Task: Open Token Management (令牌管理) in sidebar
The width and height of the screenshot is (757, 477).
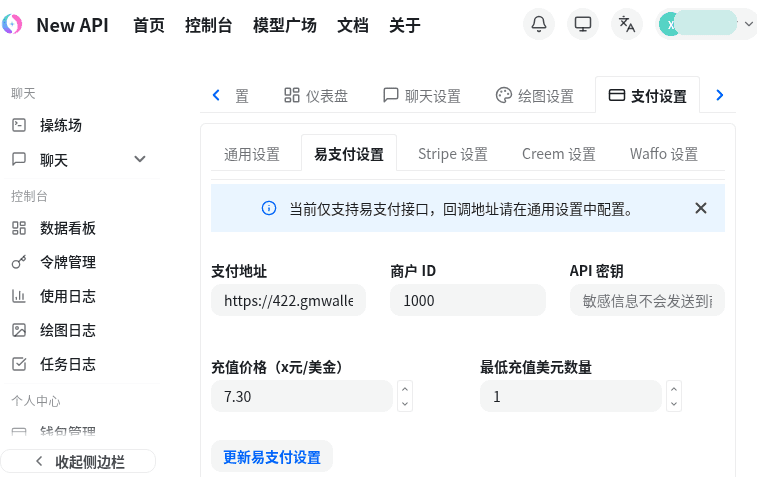Action: [x=67, y=262]
